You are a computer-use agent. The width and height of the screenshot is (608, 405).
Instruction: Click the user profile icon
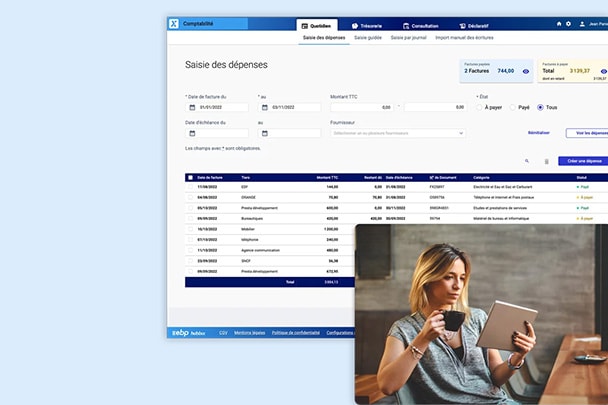582,24
